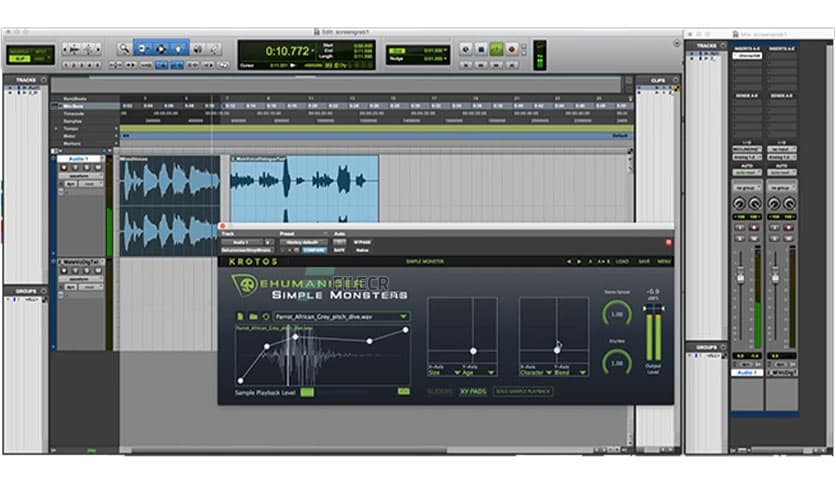Select the Grabber hand tool
The height and width of the screenshot is (484, 836).
tap(181, 47)
